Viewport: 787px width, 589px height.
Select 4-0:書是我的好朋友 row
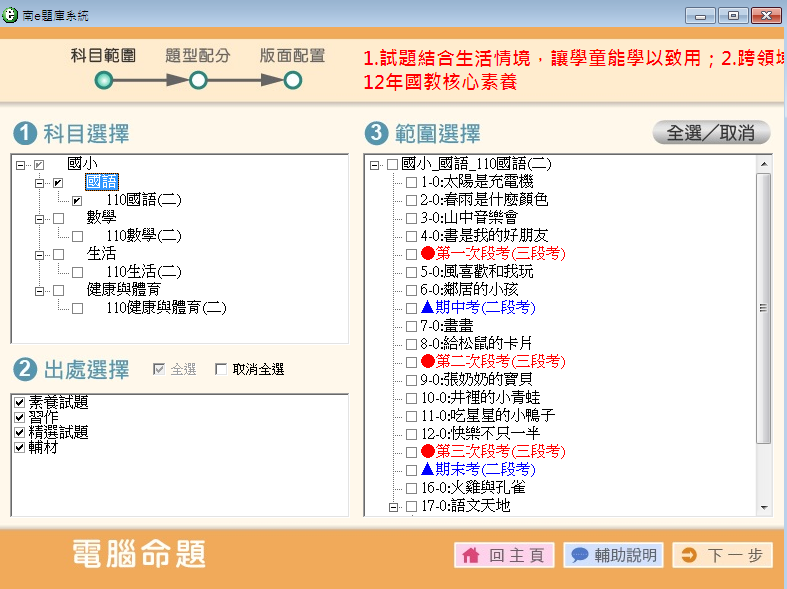[484, 236]
